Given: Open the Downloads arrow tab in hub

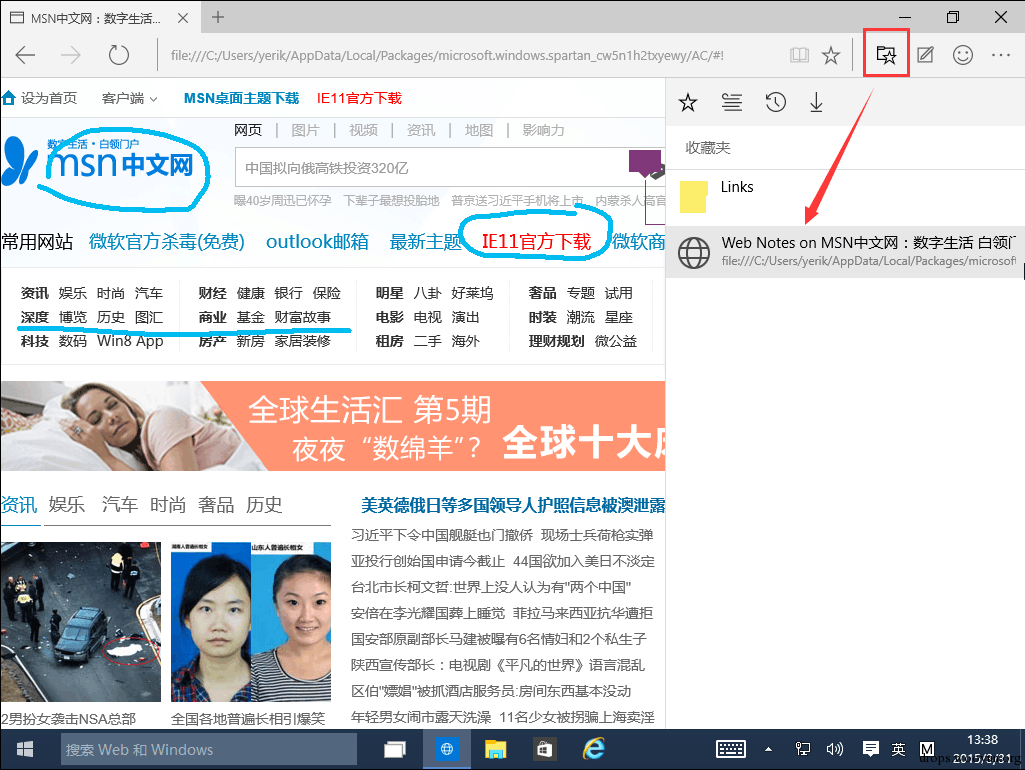Looking at the screenshot, I should click(816, 103).
